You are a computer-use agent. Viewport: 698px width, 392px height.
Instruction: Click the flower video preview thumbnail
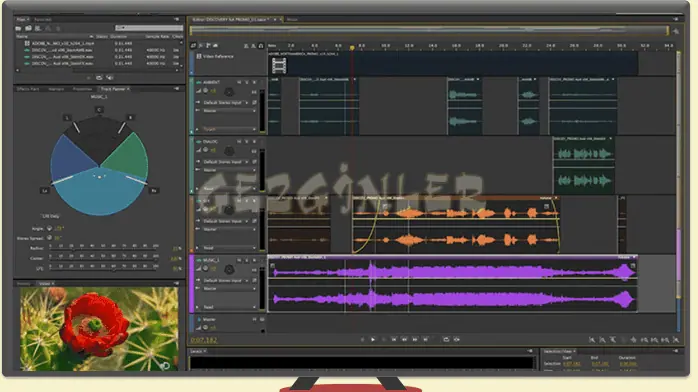tap(99, 329)
